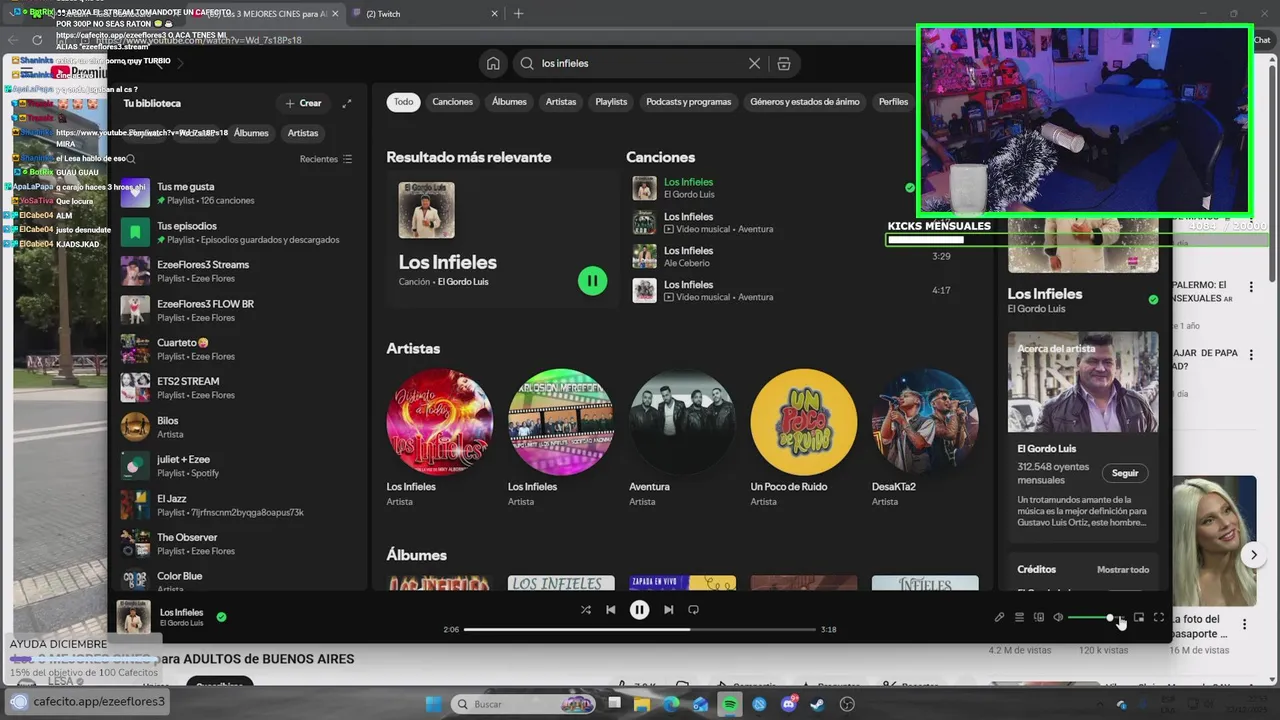
Task: Open the DesaKTa2 artist card
Action: (924, 439)
